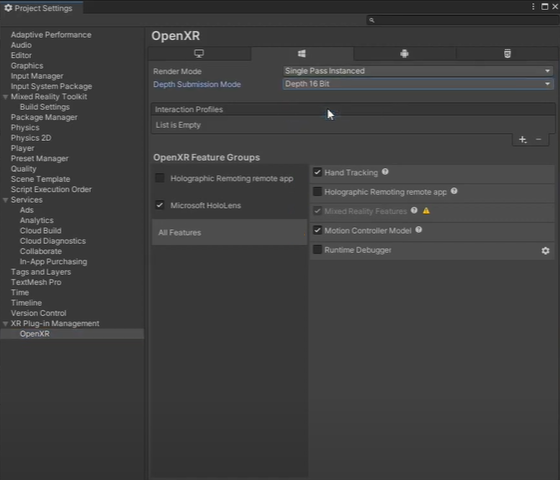Open Scene Template settings
The height and width of the screenshot is (480, 560).
(40, 179)
